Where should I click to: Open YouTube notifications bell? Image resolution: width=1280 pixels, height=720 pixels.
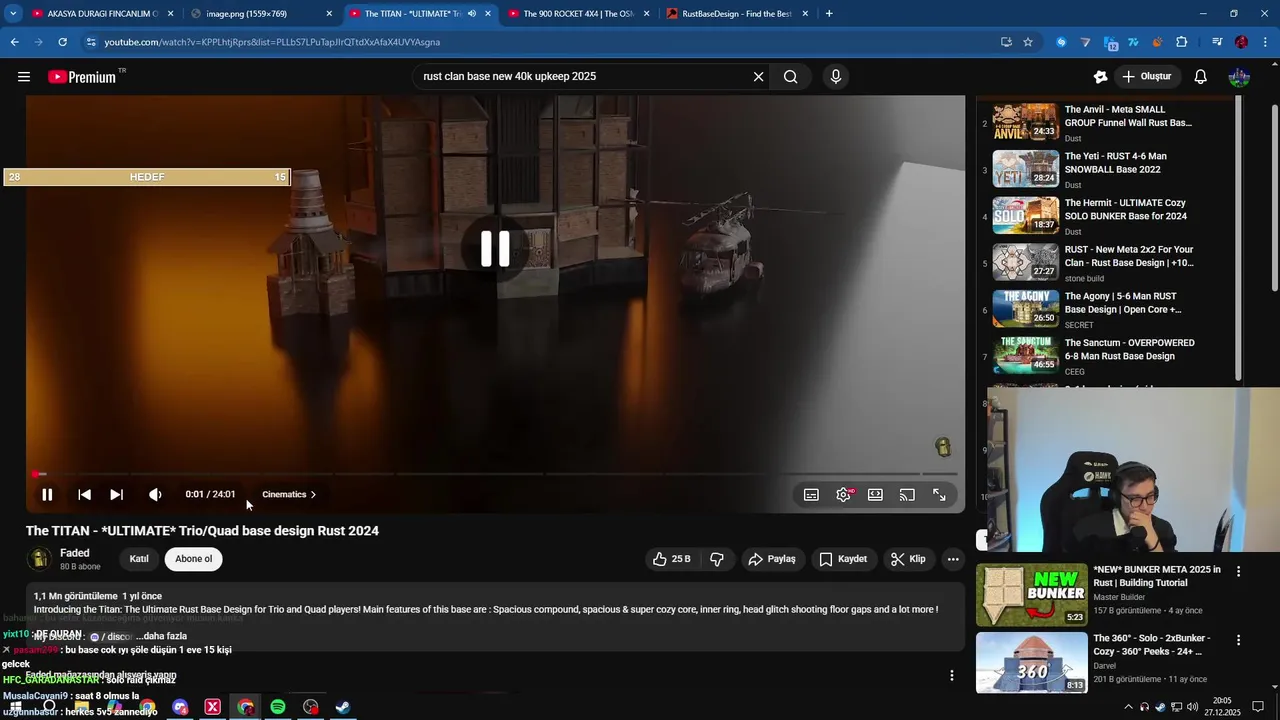click(1201, 77)
